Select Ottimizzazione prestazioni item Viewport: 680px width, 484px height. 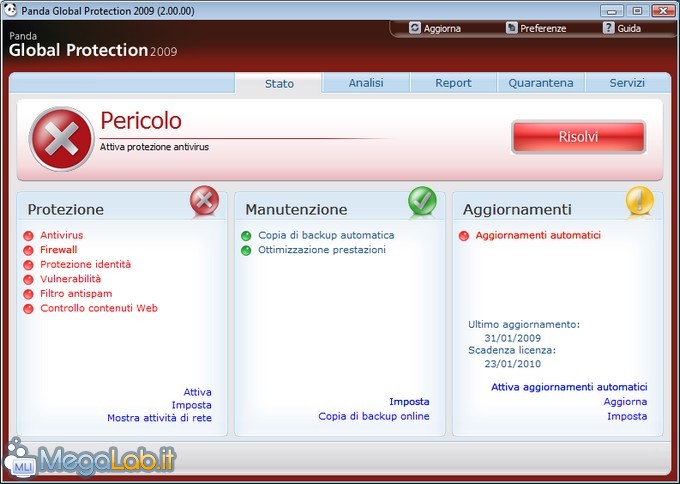pos(322,250)
